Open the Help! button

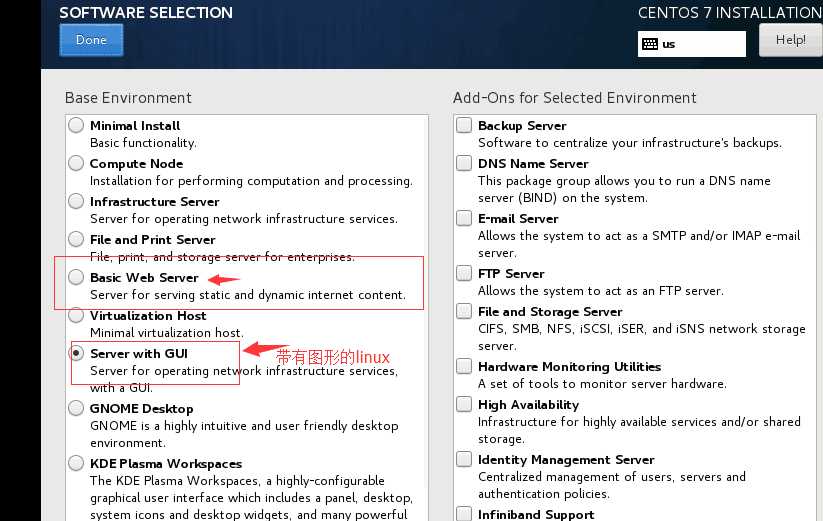[790, 40]
